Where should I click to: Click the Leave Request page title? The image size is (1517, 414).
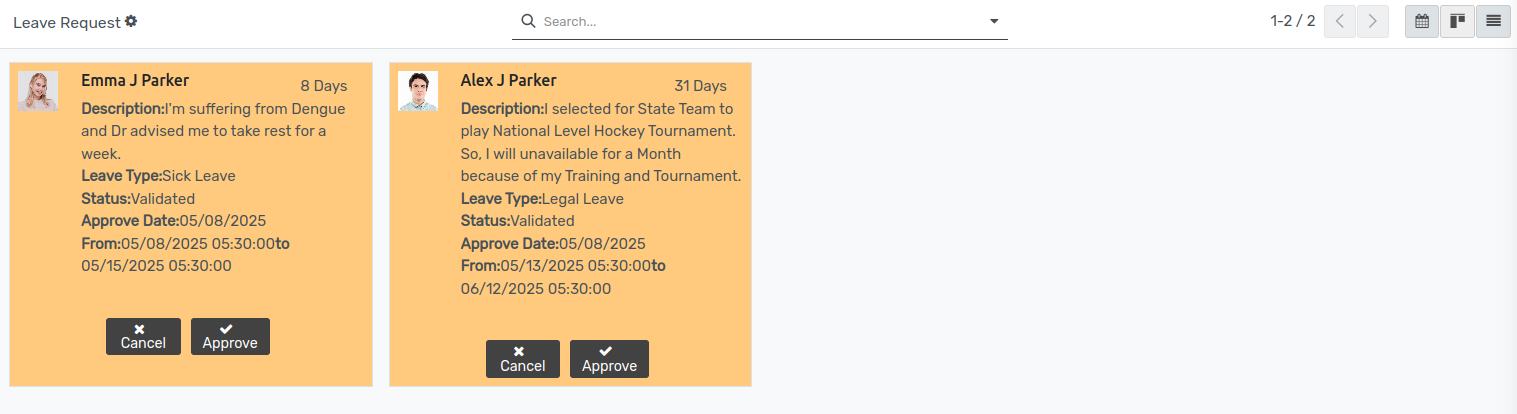[67, 22]
